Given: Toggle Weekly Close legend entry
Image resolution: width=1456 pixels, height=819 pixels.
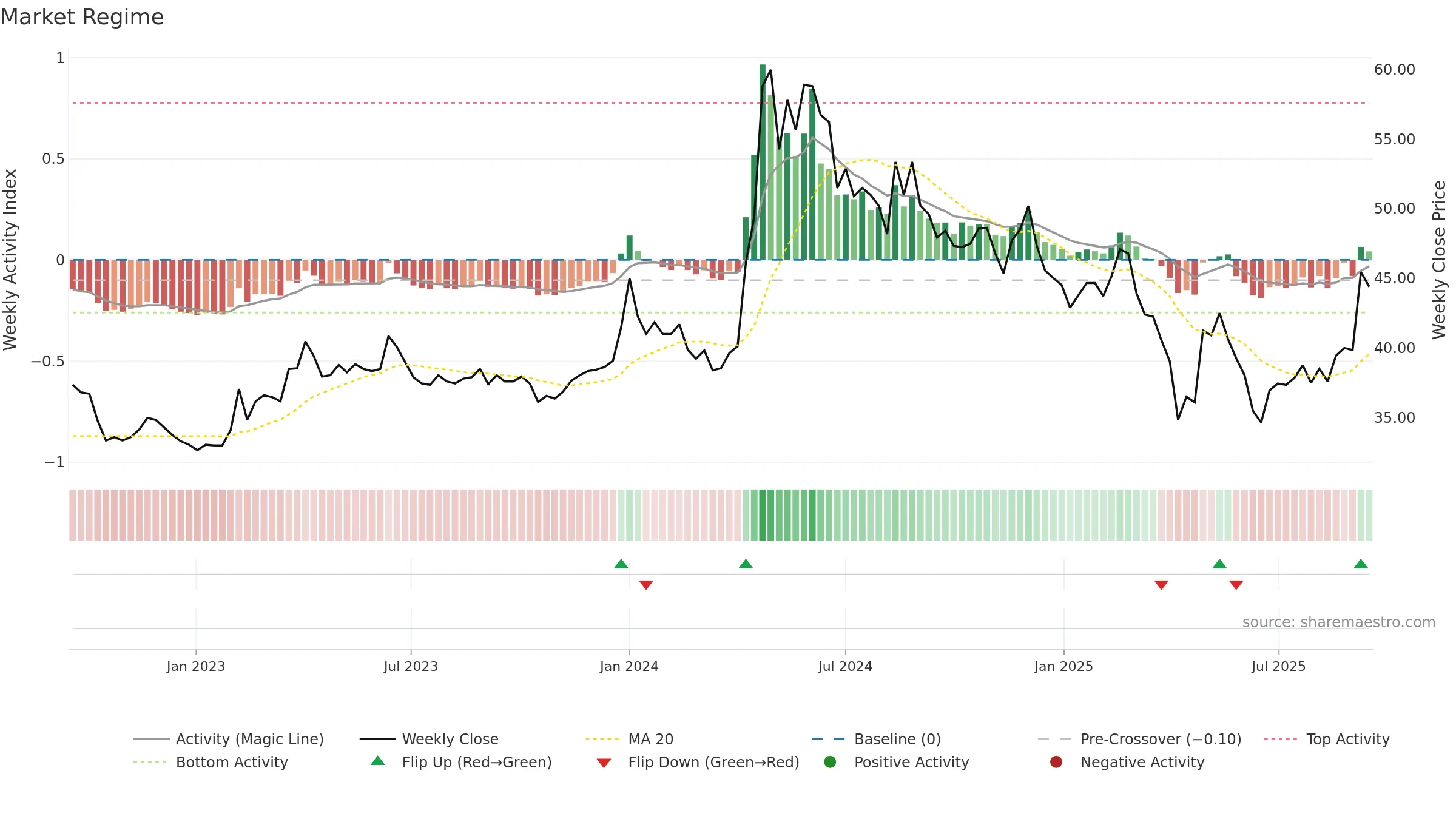Looking at the screenshot, I should (x=429, y=739).
